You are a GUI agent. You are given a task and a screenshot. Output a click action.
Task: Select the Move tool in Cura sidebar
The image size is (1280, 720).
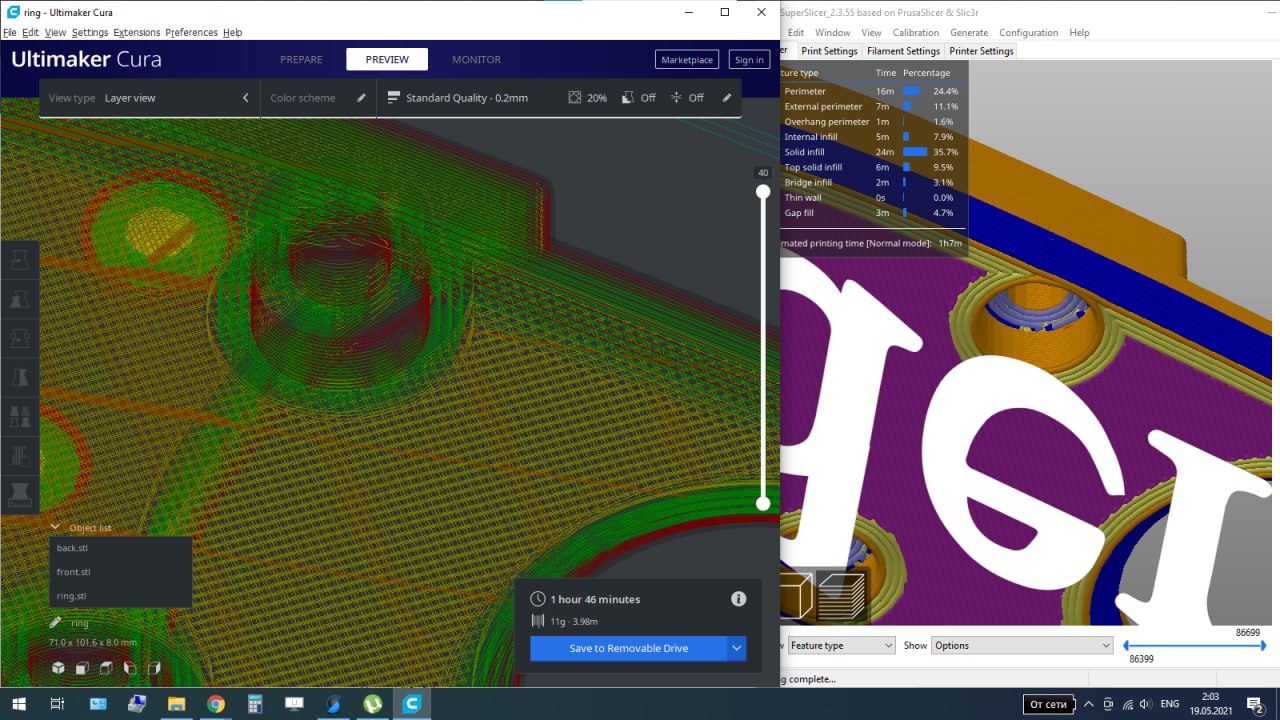(x=20, y=260)
